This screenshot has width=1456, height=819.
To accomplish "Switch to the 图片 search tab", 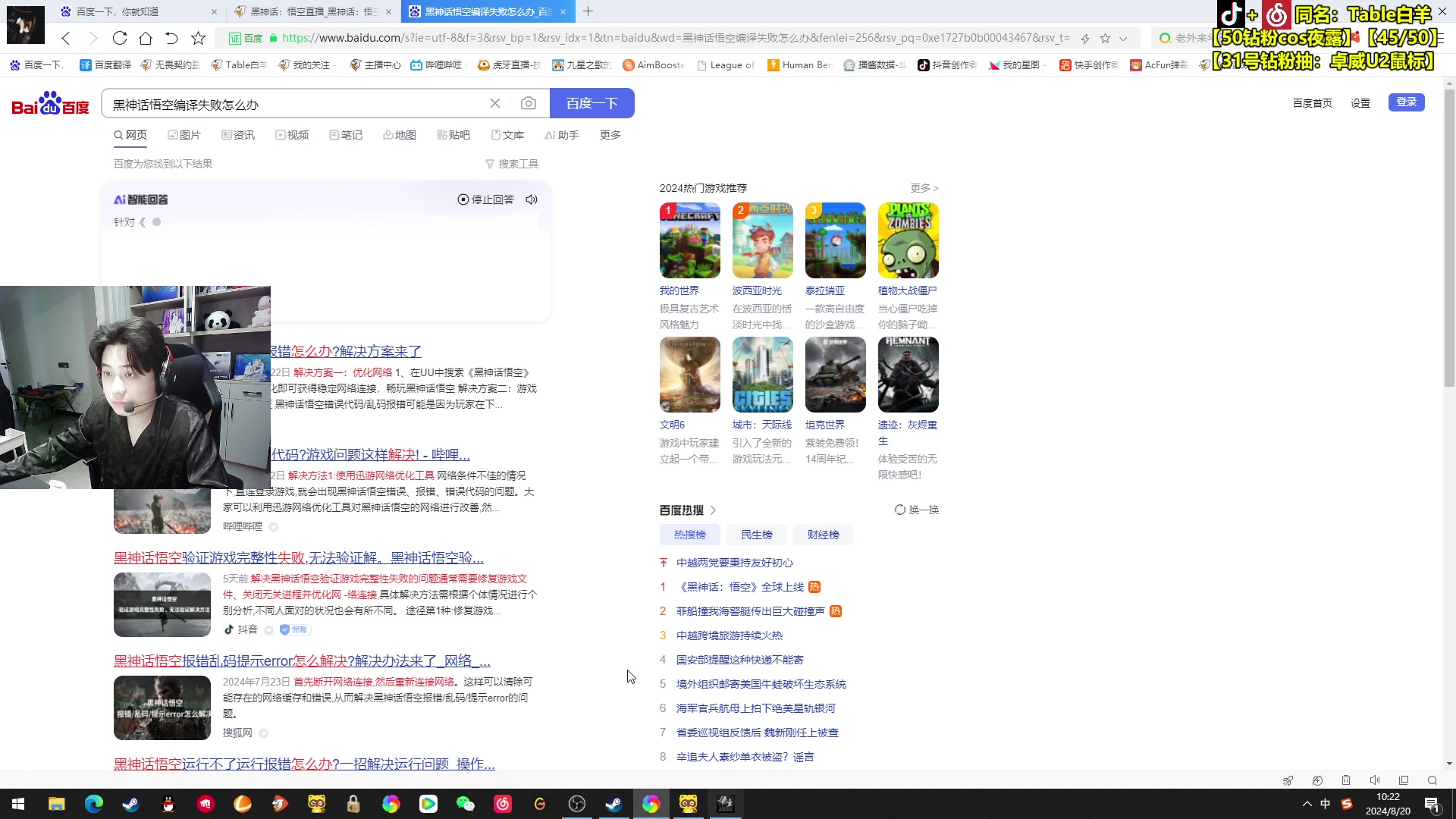I will coord(184,135).
